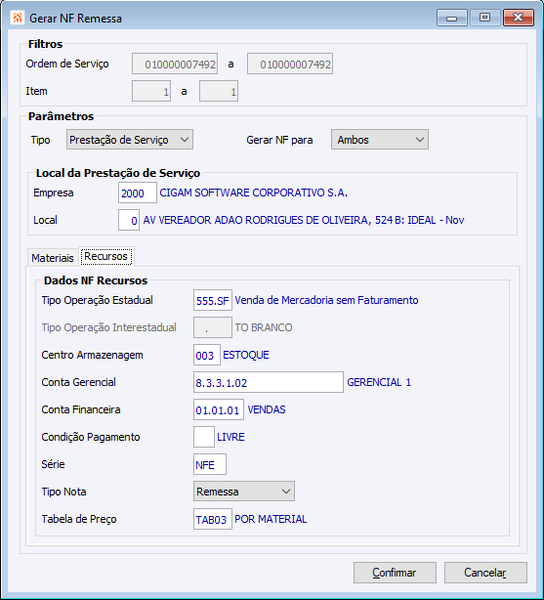Click the Conta Gerencial field 8.3.3.1.02

tap(268, 382)
